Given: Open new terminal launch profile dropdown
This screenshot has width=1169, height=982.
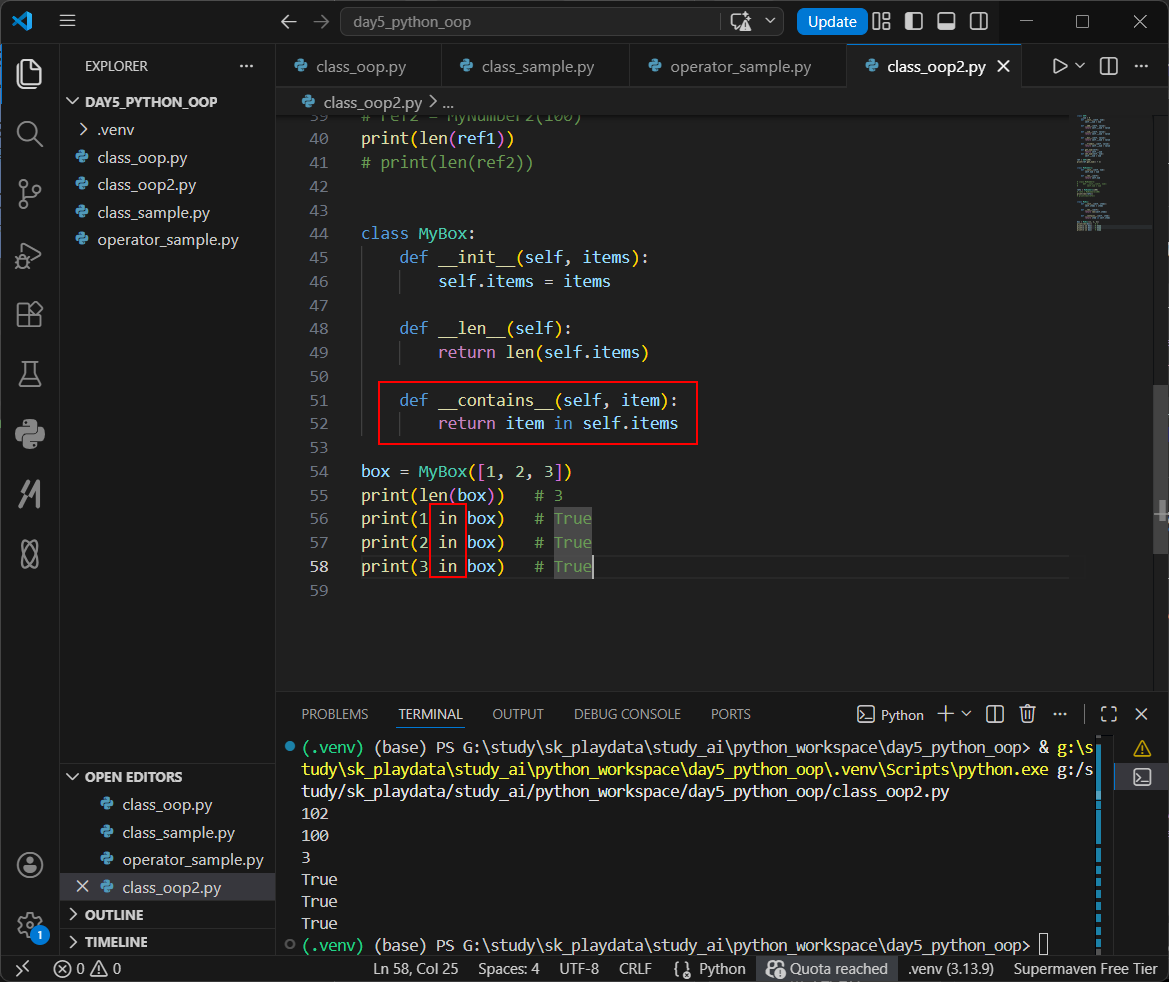Looking at the screenshot, I should (966, 714).
